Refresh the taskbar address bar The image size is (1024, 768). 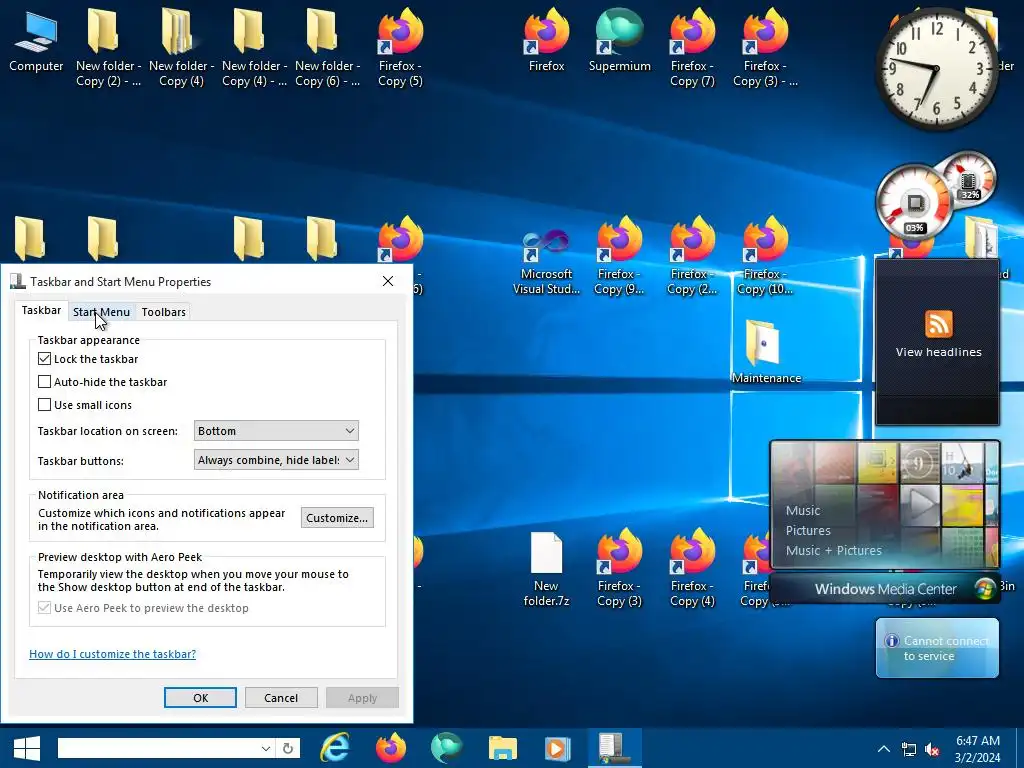[x=288, y=748]
